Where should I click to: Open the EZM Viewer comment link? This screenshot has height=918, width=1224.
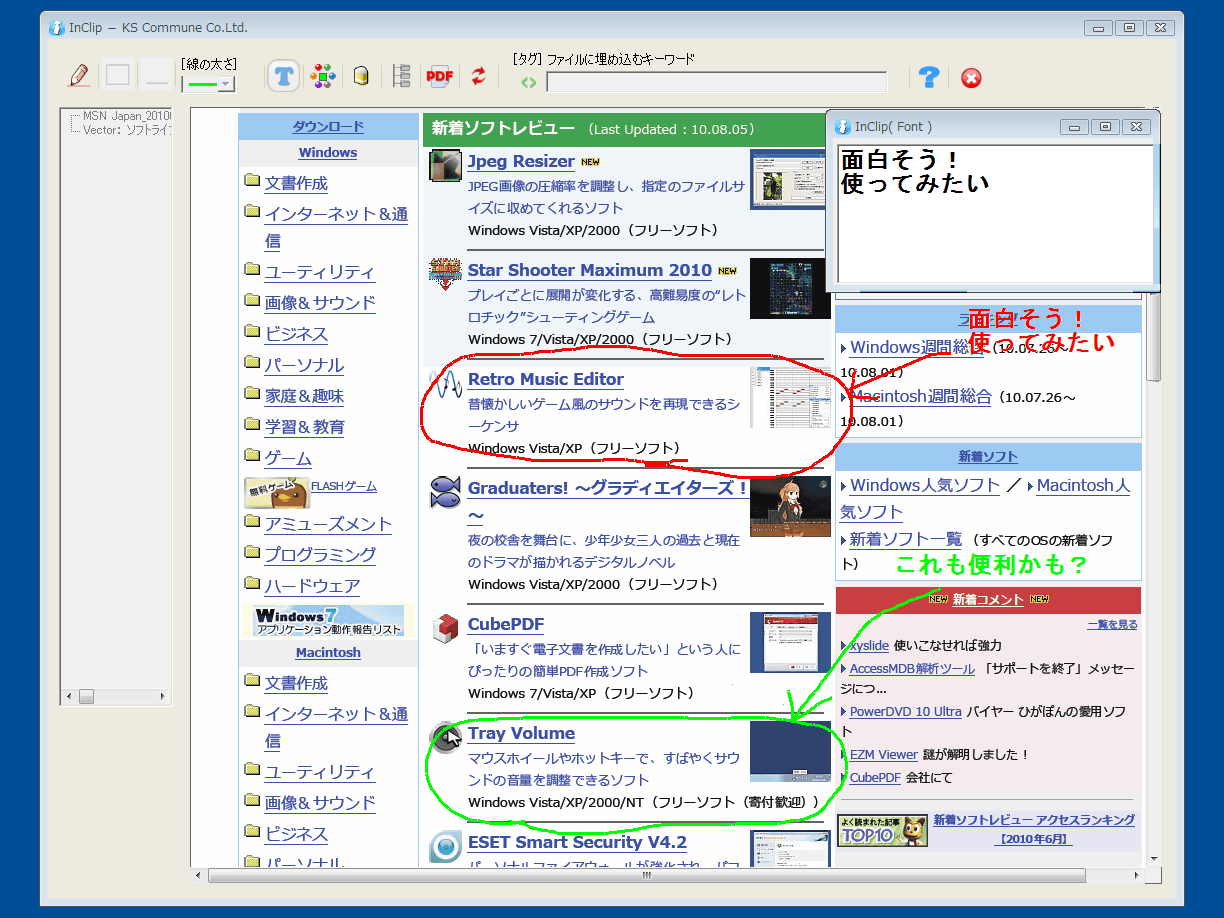coord(883,755)
